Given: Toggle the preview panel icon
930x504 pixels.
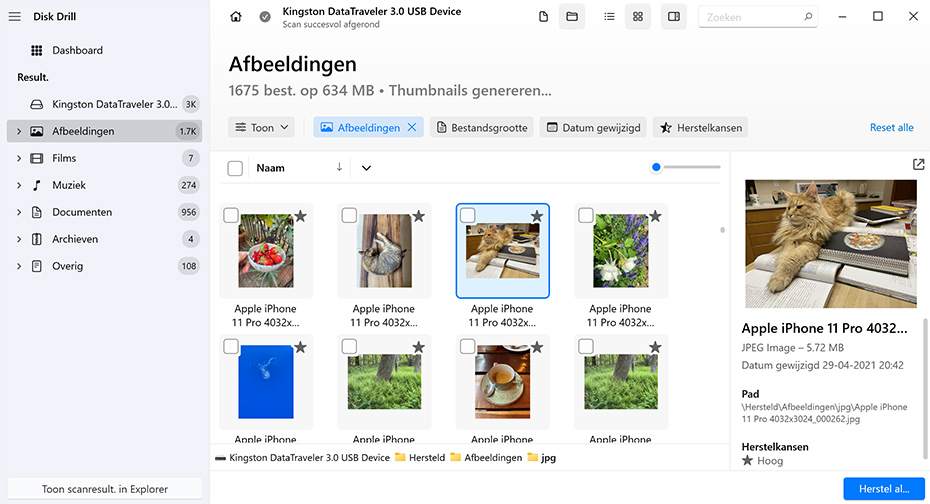Looking at the screenshot, I should pos(674,17).
